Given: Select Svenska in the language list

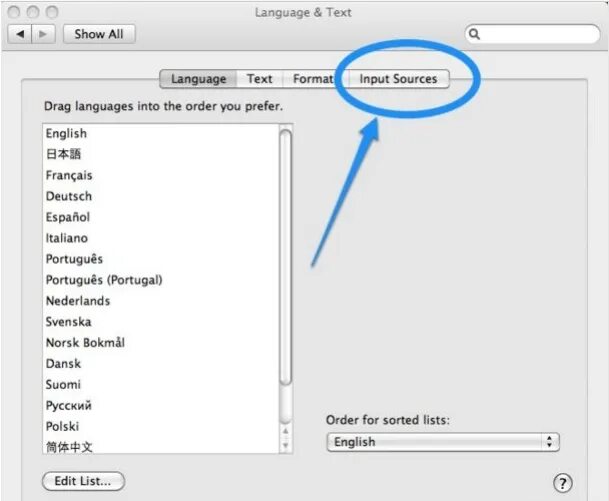Looking at the screenshot, I should (161, 322).
